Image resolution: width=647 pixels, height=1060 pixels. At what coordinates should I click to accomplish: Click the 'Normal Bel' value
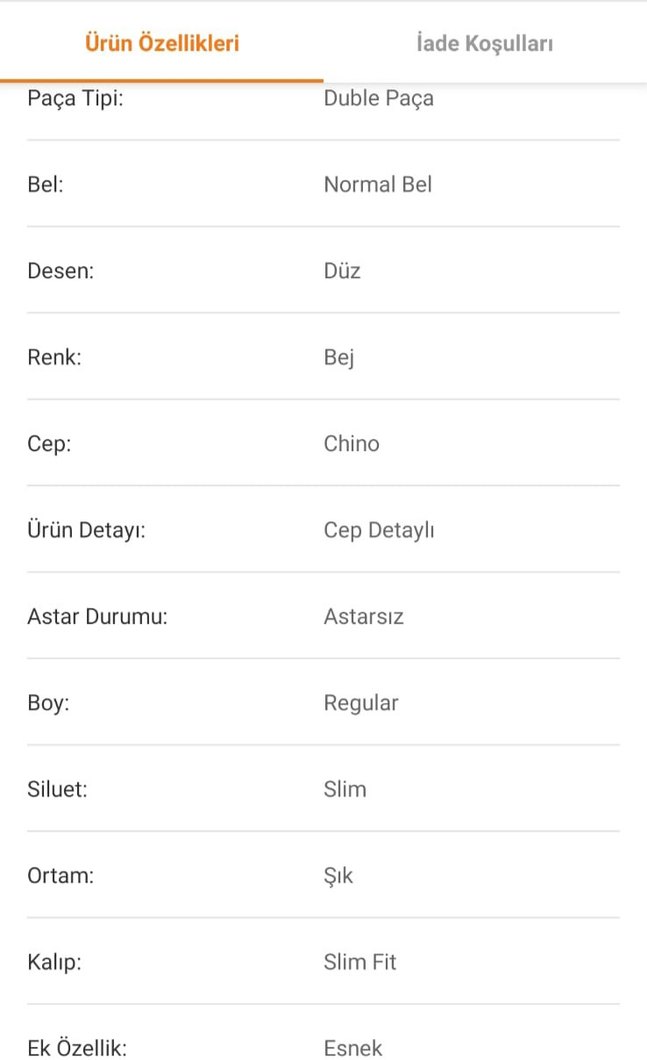tap(377, 184)
